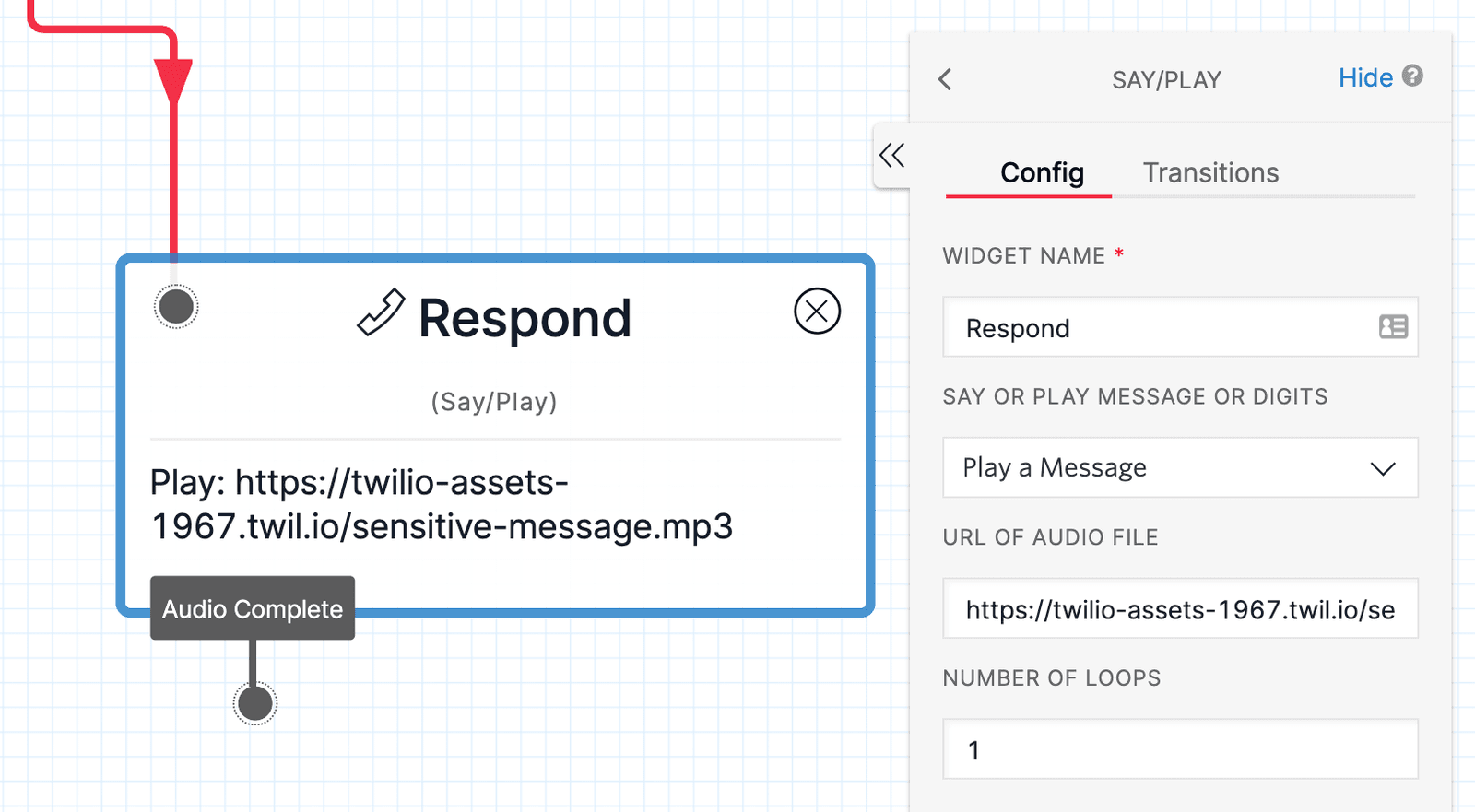The width and height of the screenshot is (1475, 812).
Task: Open the help question mark icon
Action: coord(1412,76)
